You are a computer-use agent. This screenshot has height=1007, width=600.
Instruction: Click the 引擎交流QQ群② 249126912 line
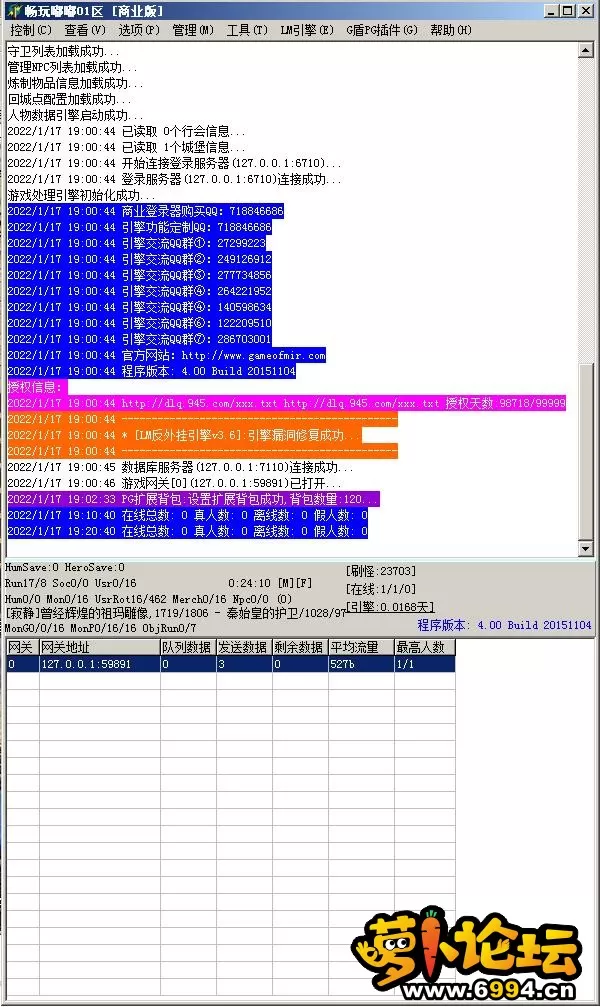point(139,259)
